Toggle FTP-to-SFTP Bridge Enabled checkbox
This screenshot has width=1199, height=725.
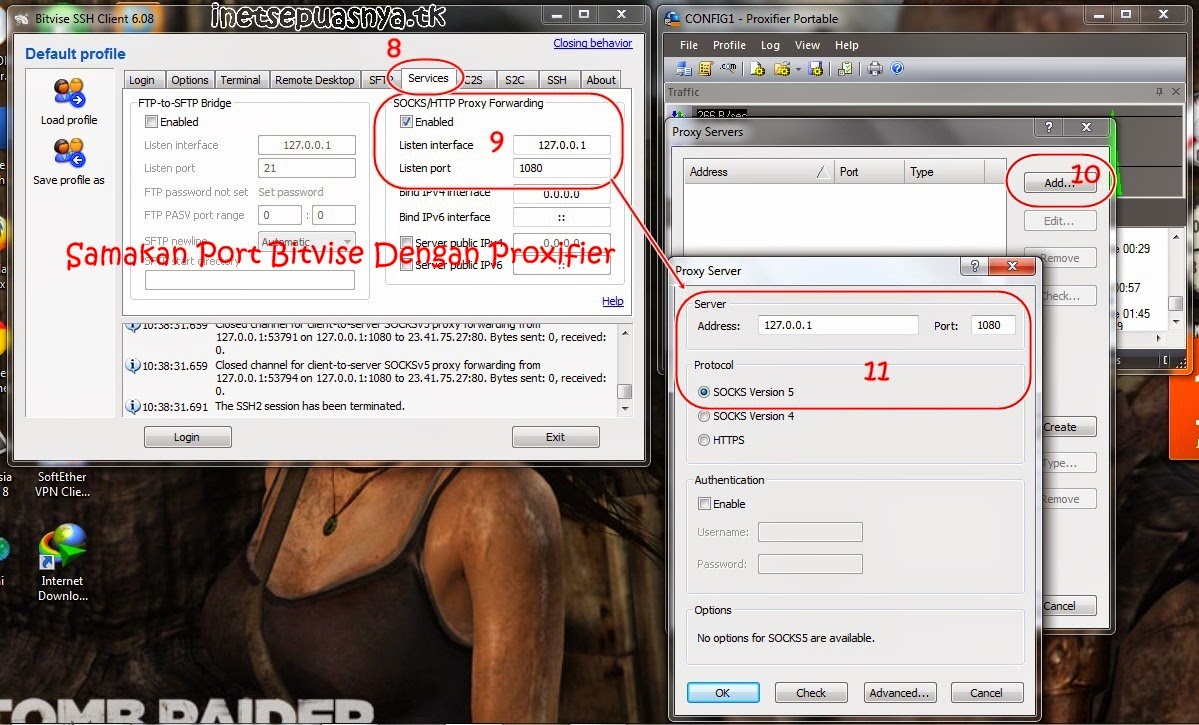tap(151, 122)
